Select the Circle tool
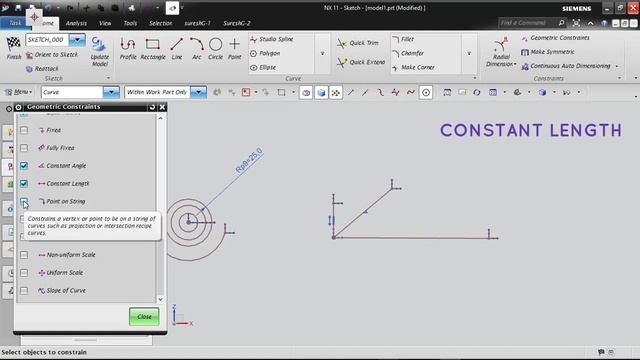 point(216,48)
